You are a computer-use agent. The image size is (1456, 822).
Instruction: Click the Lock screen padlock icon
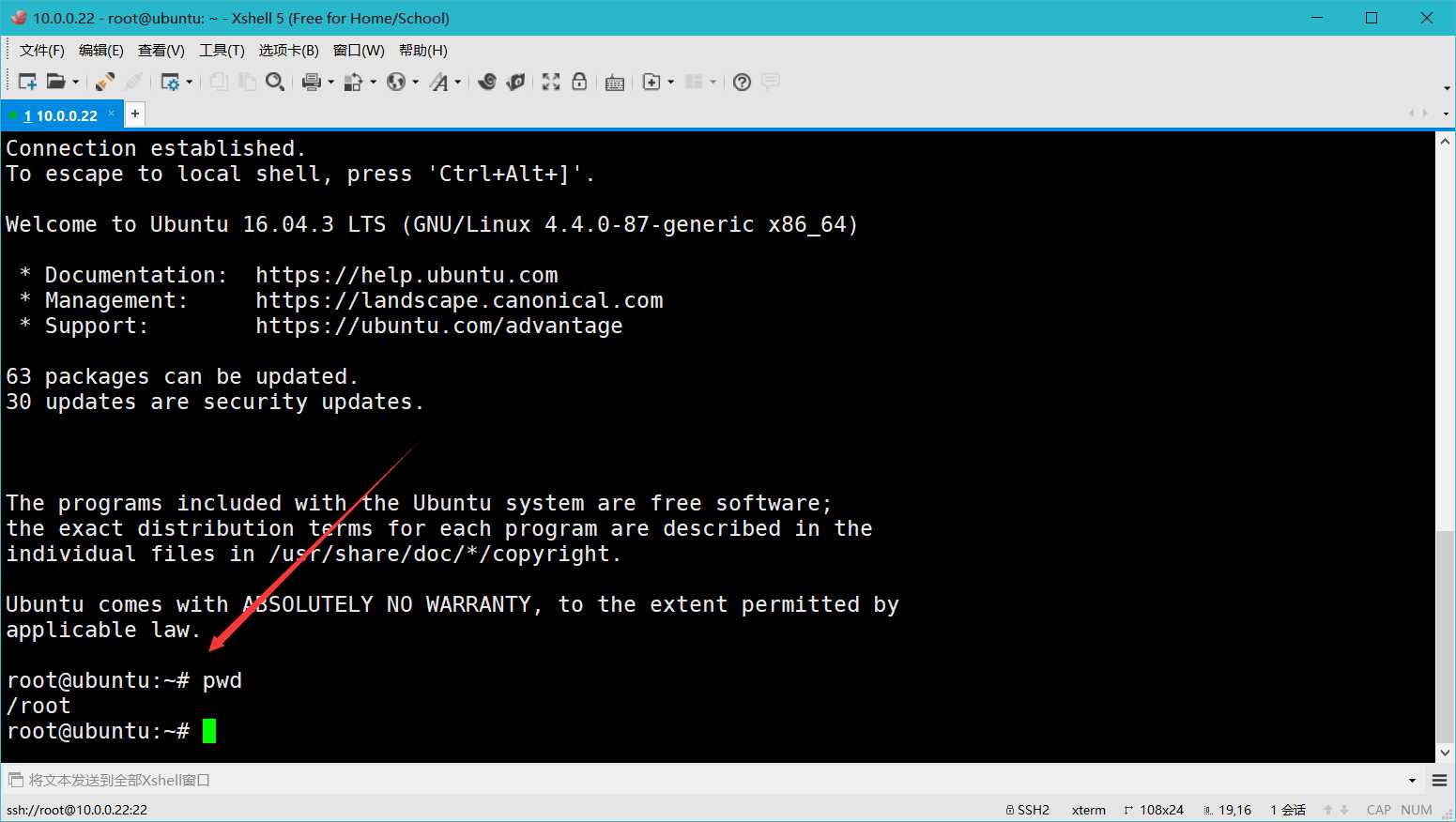point(579,83)
